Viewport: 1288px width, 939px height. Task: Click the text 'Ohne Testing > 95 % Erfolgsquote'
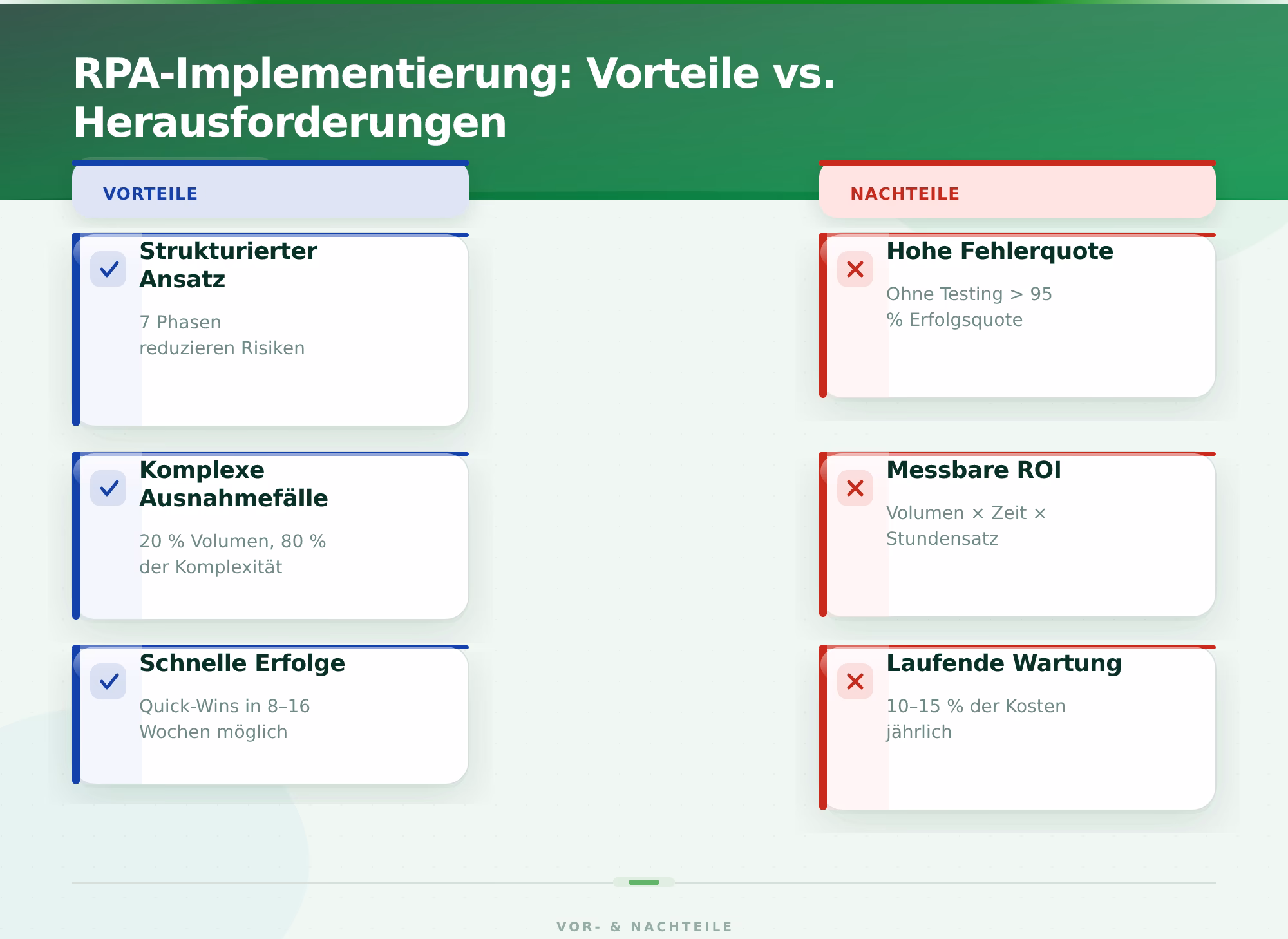pos(969,307)
